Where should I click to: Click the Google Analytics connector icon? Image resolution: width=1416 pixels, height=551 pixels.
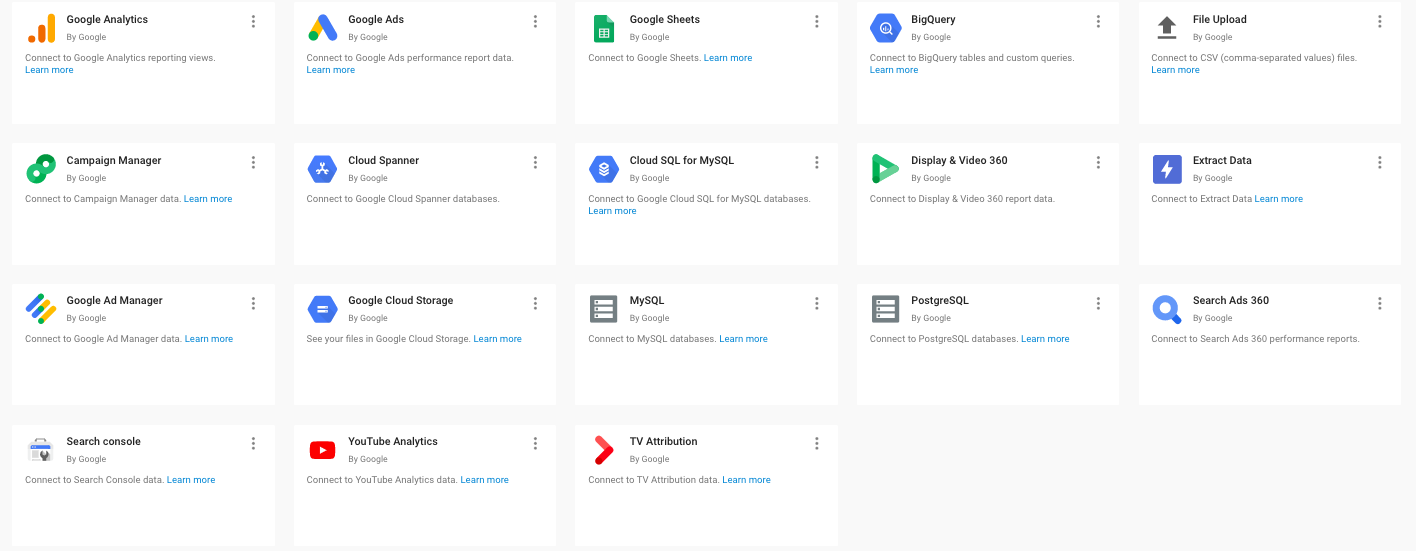pos(41,28)
